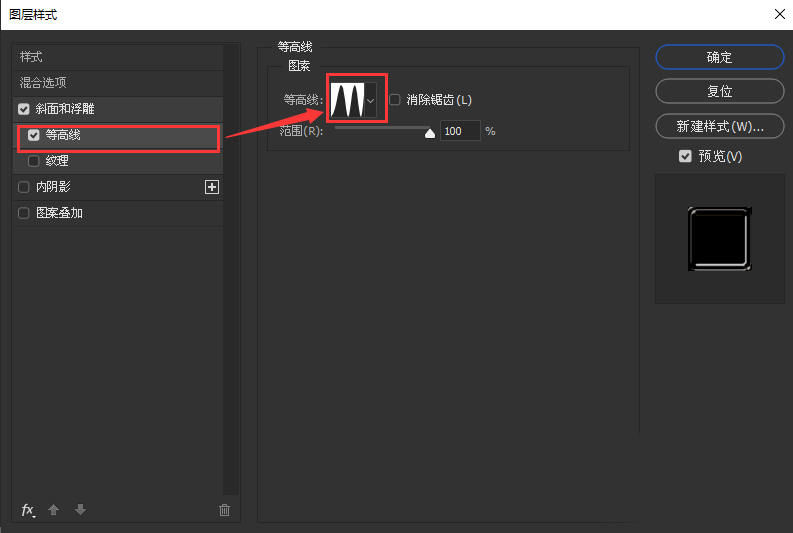Select the 纹理 row label
Screen dimensions: 793x533
click(x=57, y=161)
